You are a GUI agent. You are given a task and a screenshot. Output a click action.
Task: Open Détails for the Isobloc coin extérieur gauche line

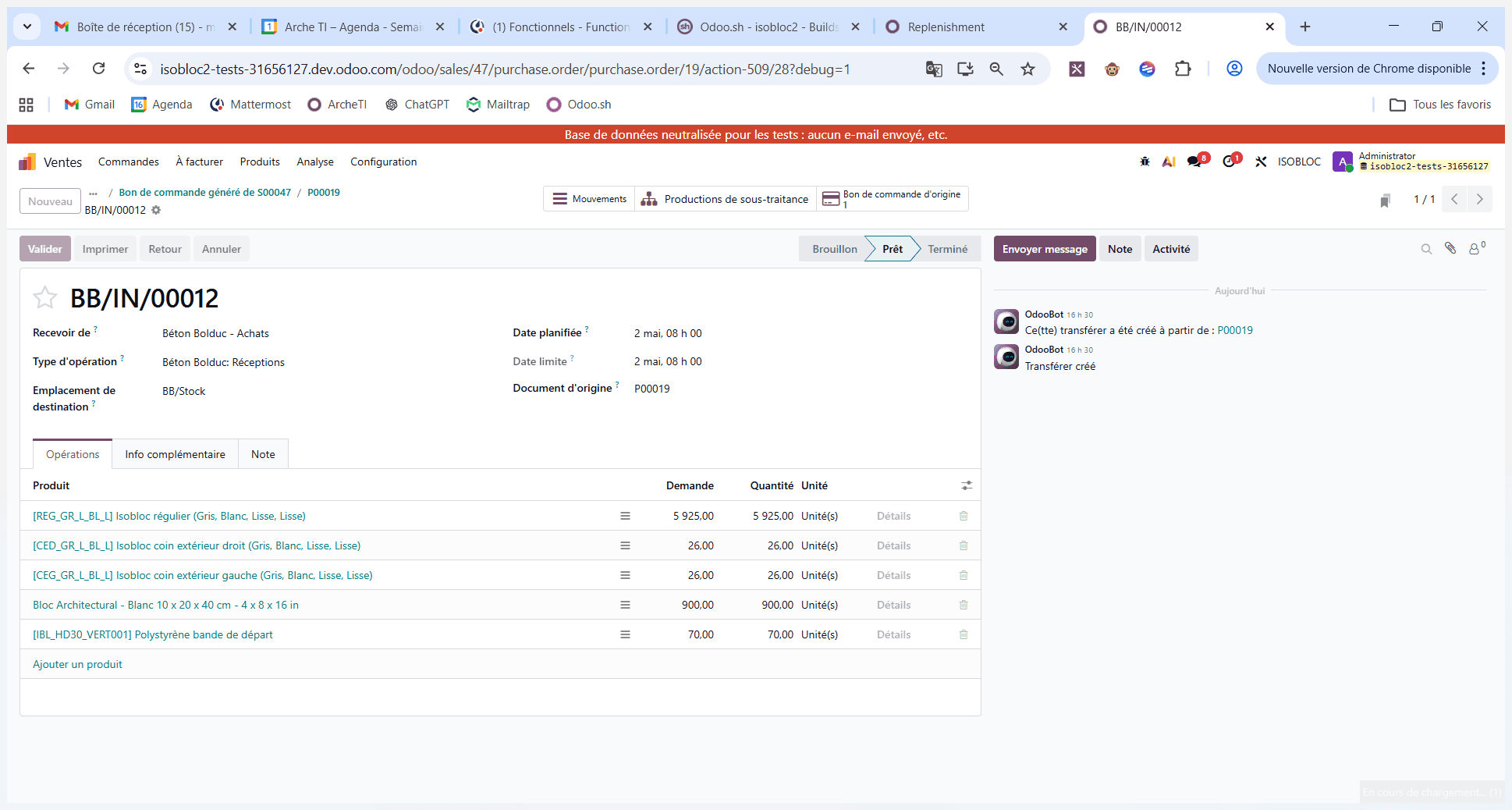(893, 575)
